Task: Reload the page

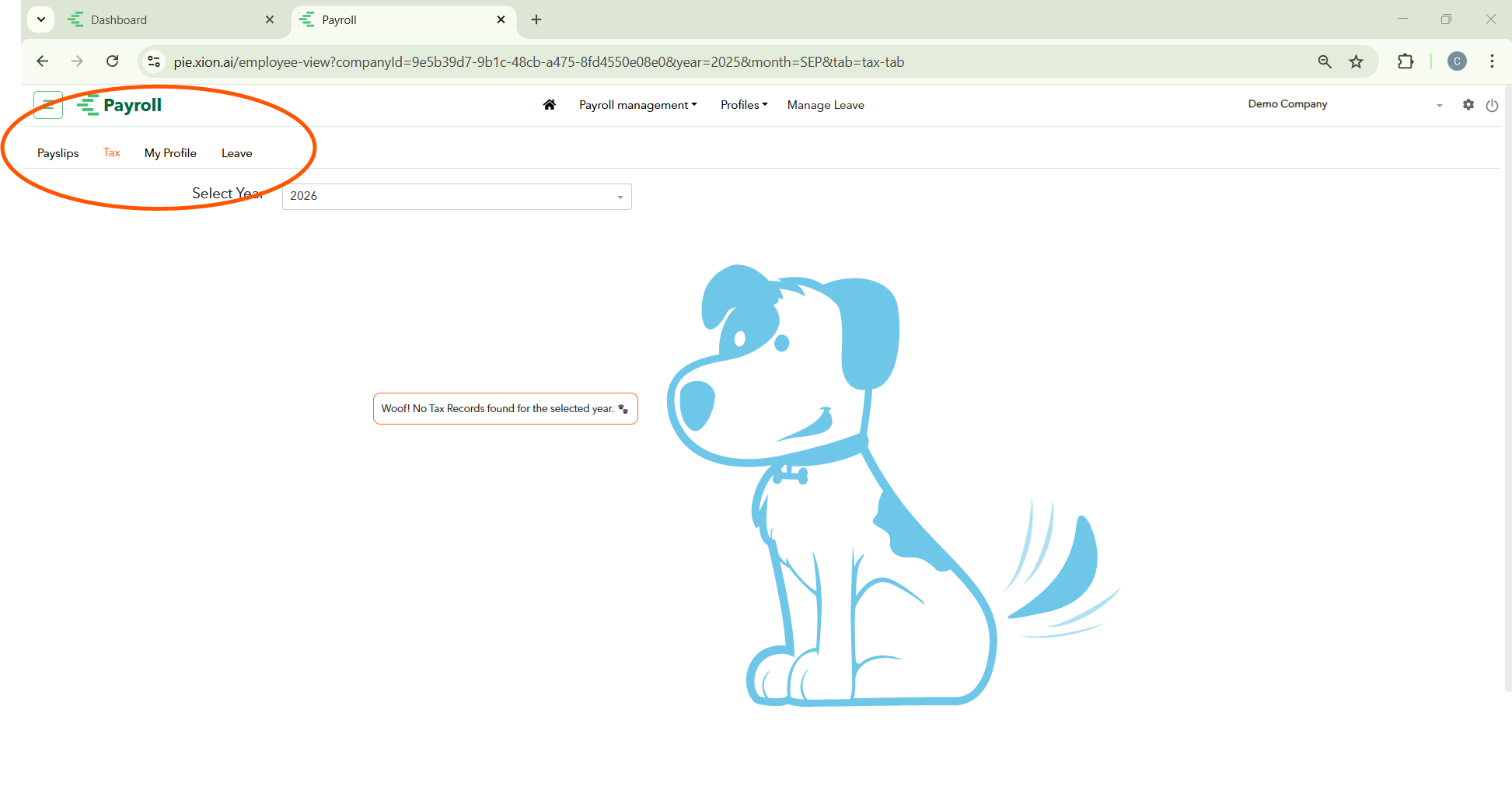Action: [113, 61]
